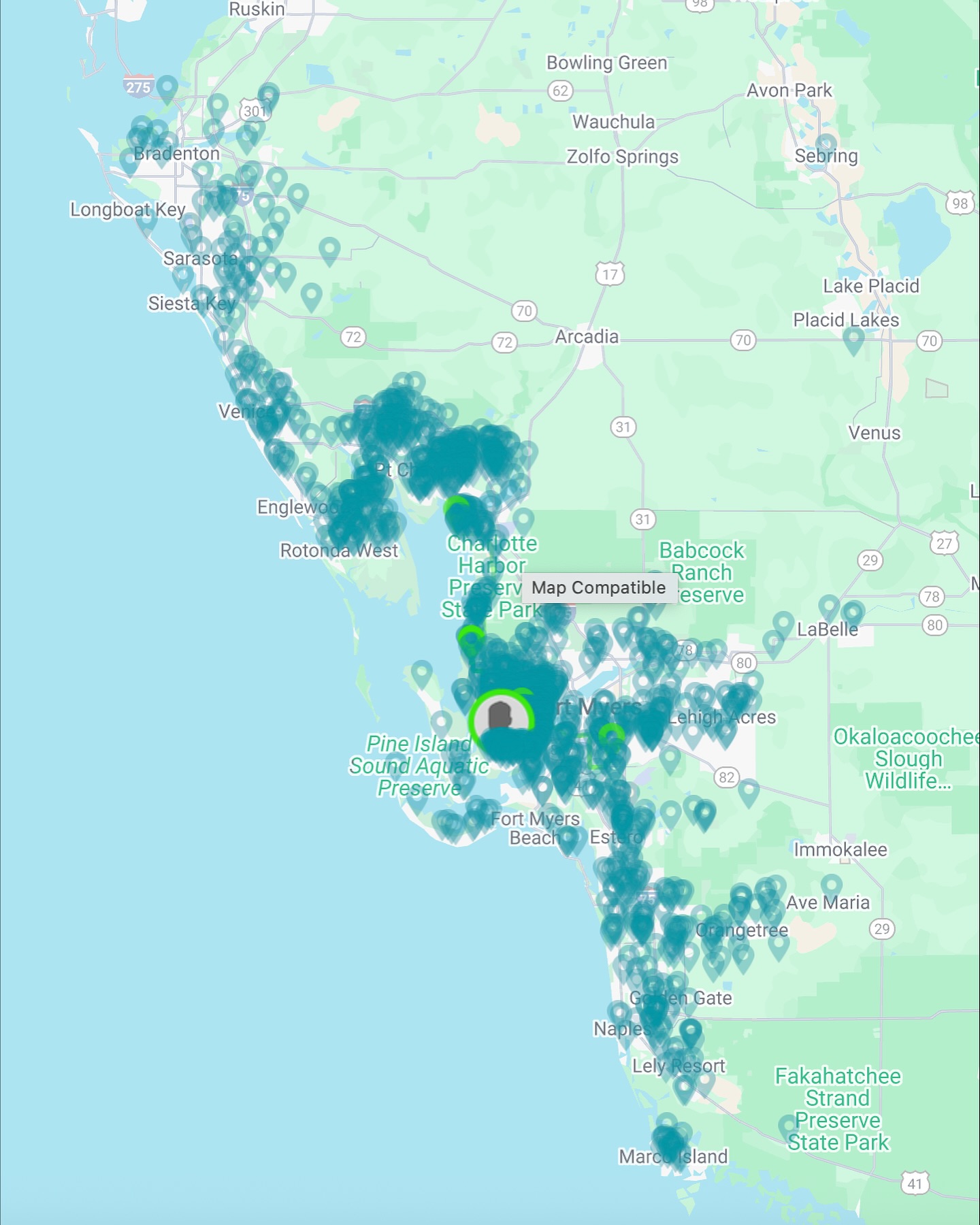Image resolution: width=980 pixels, height=1225 pixels.
Task: Click the Rotonda West label
Action: point(339,551)
